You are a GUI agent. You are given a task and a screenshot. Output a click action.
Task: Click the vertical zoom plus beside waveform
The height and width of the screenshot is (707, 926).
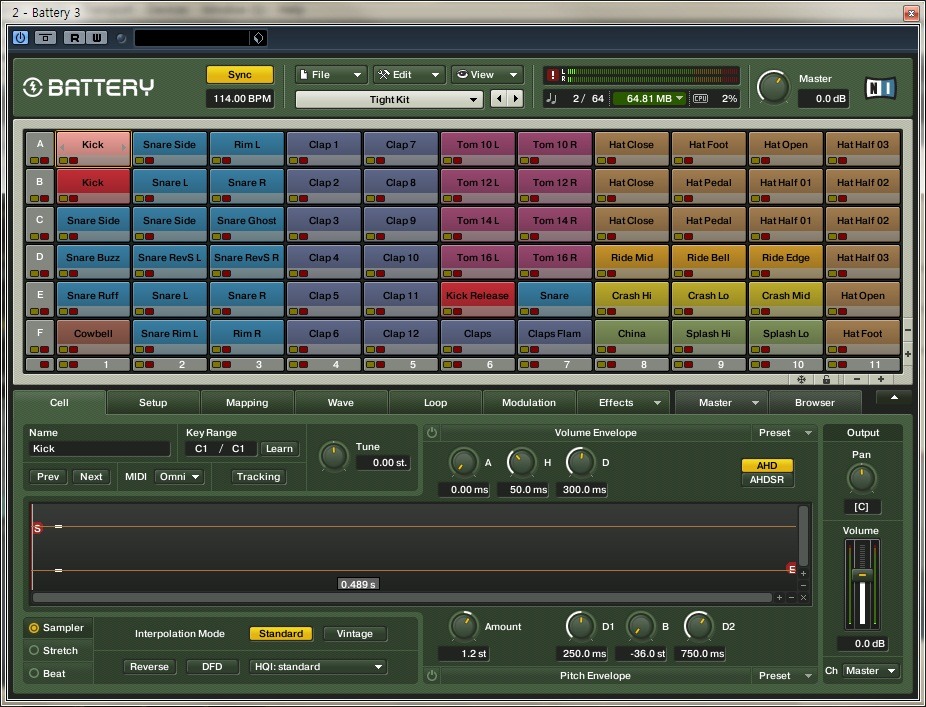[x=803, y=574]
